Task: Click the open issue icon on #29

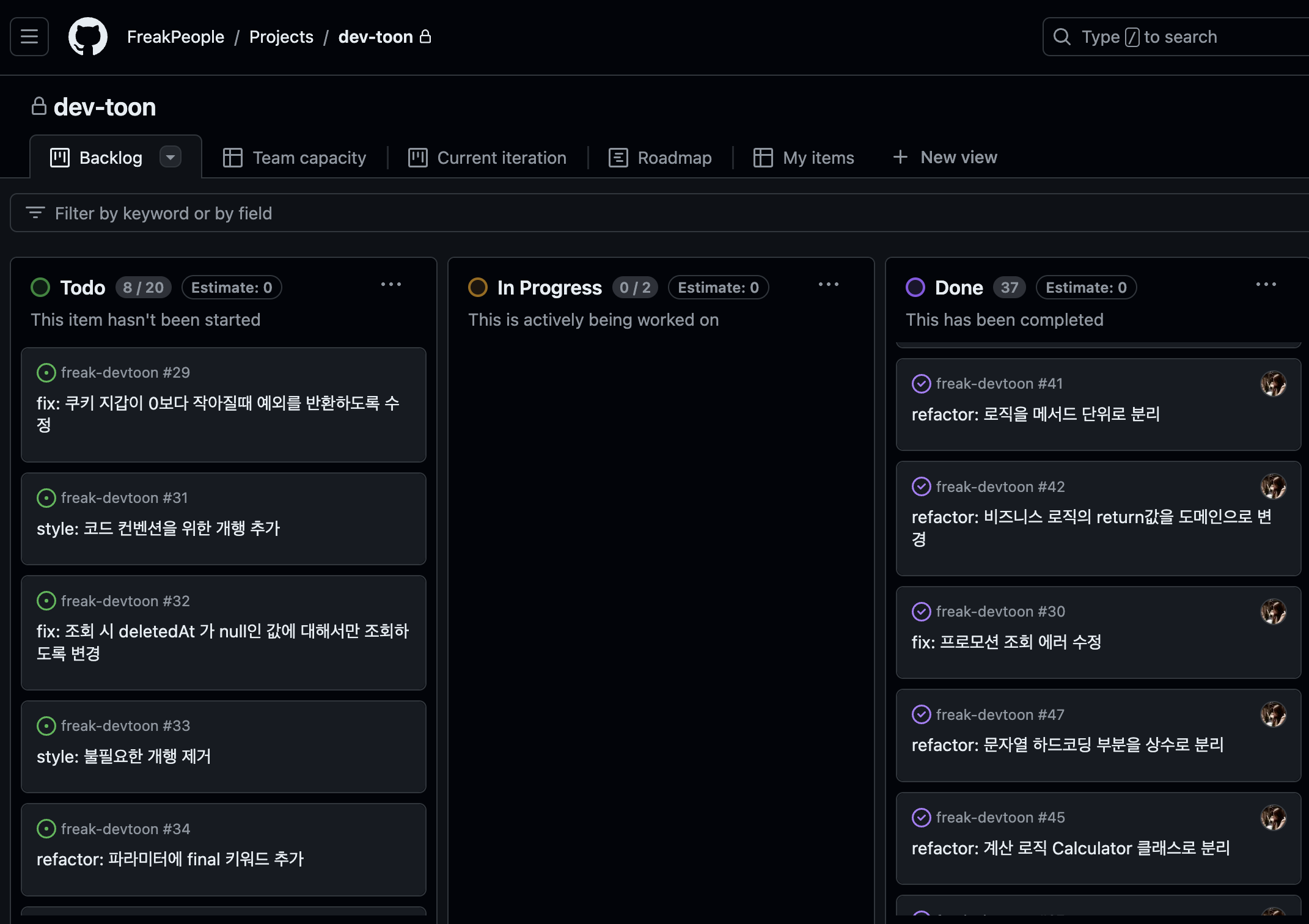Action: click(46, 373)
